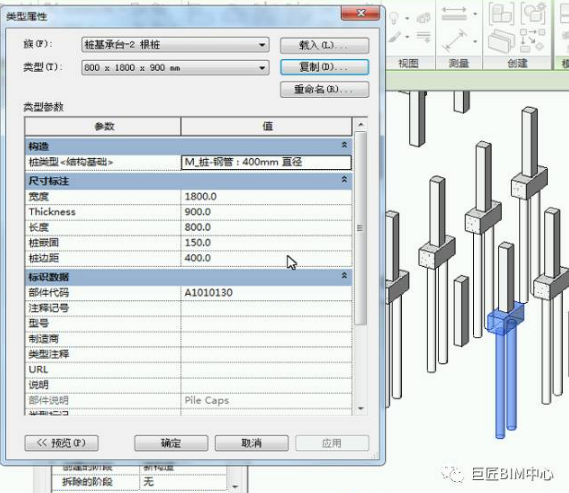Click the 载入(L)... load button
Viewport: 569px width, 493px height.
324,45
